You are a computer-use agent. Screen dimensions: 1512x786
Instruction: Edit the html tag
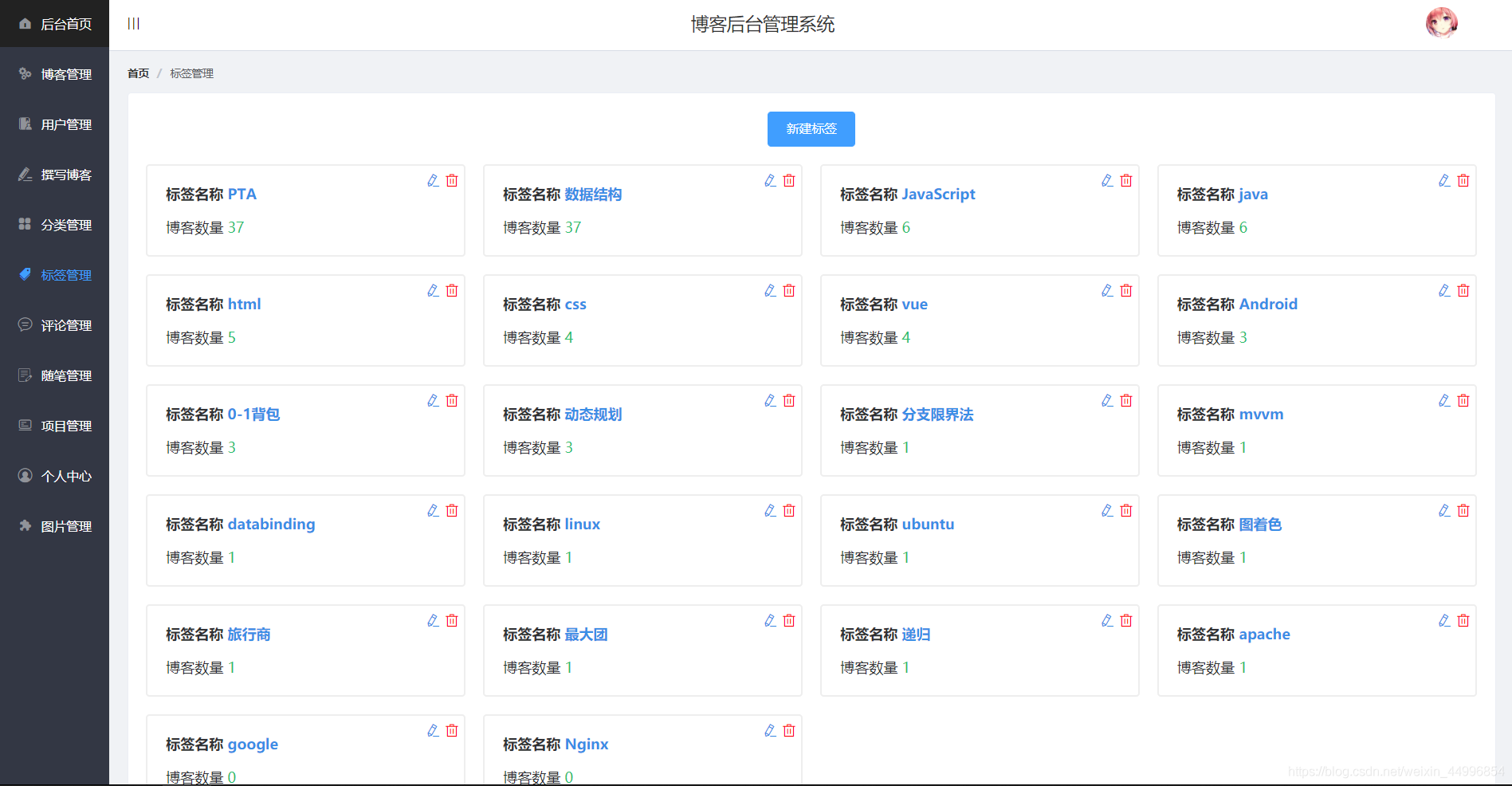(433, 290)
